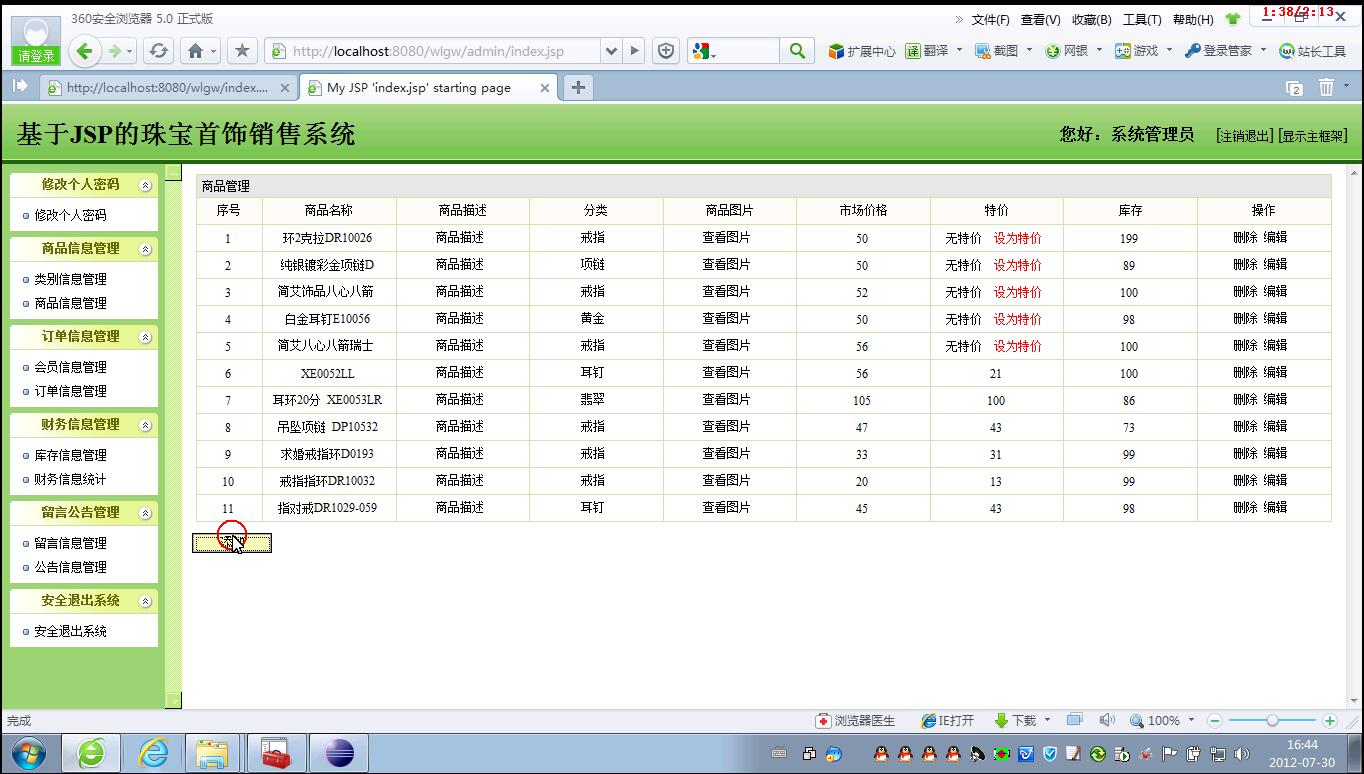
Task: Open a new tab with plus button
Action: coord(578,87)
